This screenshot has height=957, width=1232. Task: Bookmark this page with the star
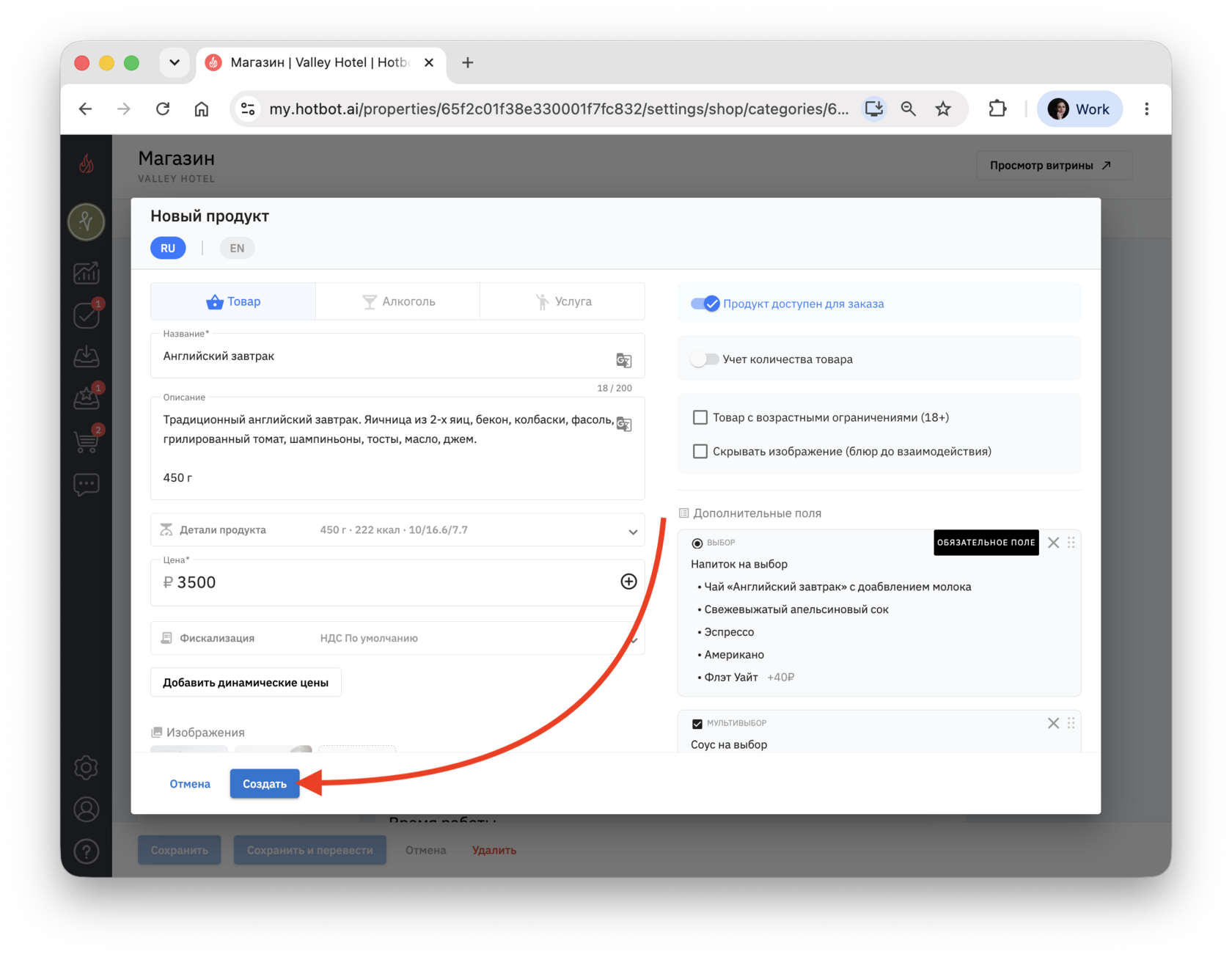pos(943,109)
